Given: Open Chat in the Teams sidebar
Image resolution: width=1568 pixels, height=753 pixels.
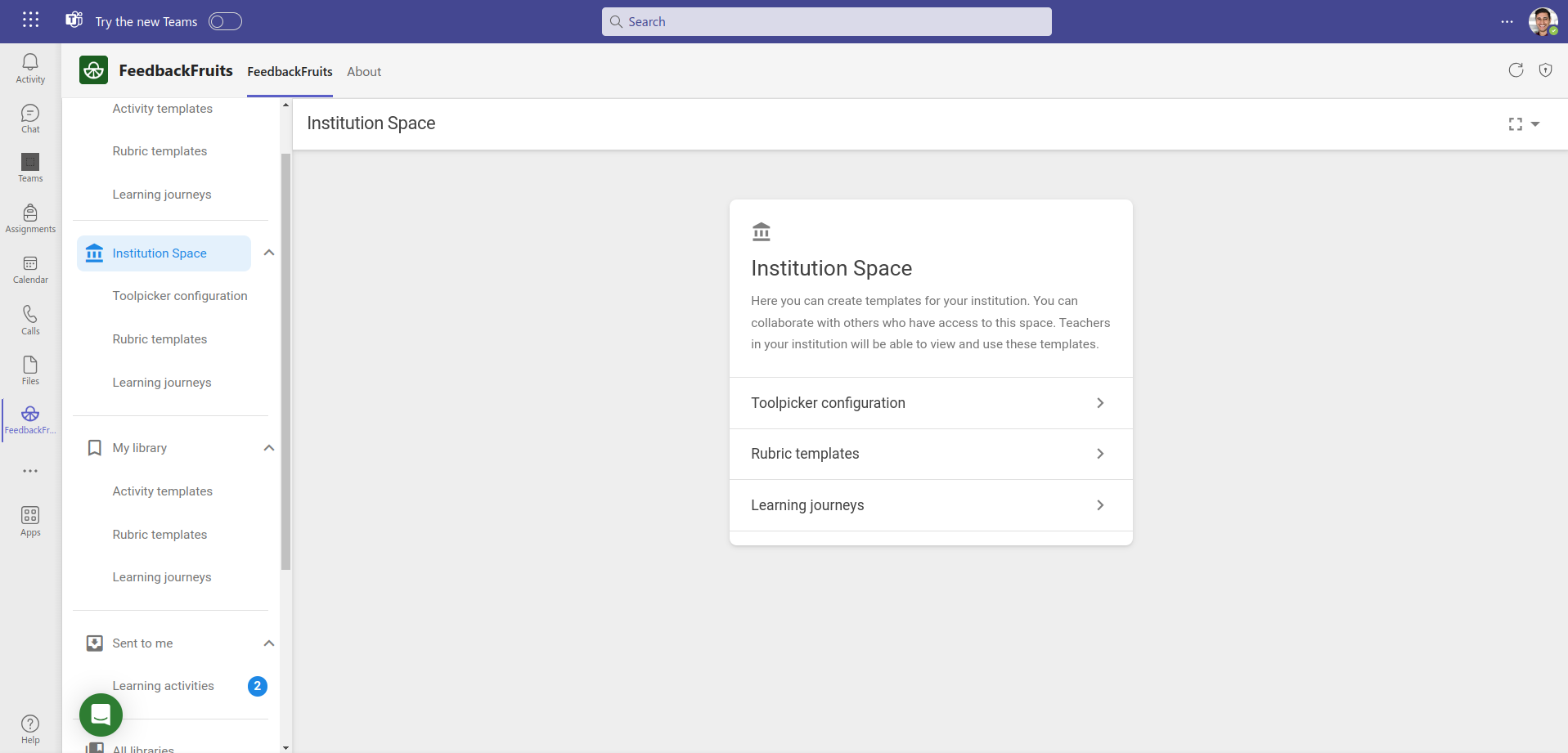Looking at the screenshot, I should 30,119.
